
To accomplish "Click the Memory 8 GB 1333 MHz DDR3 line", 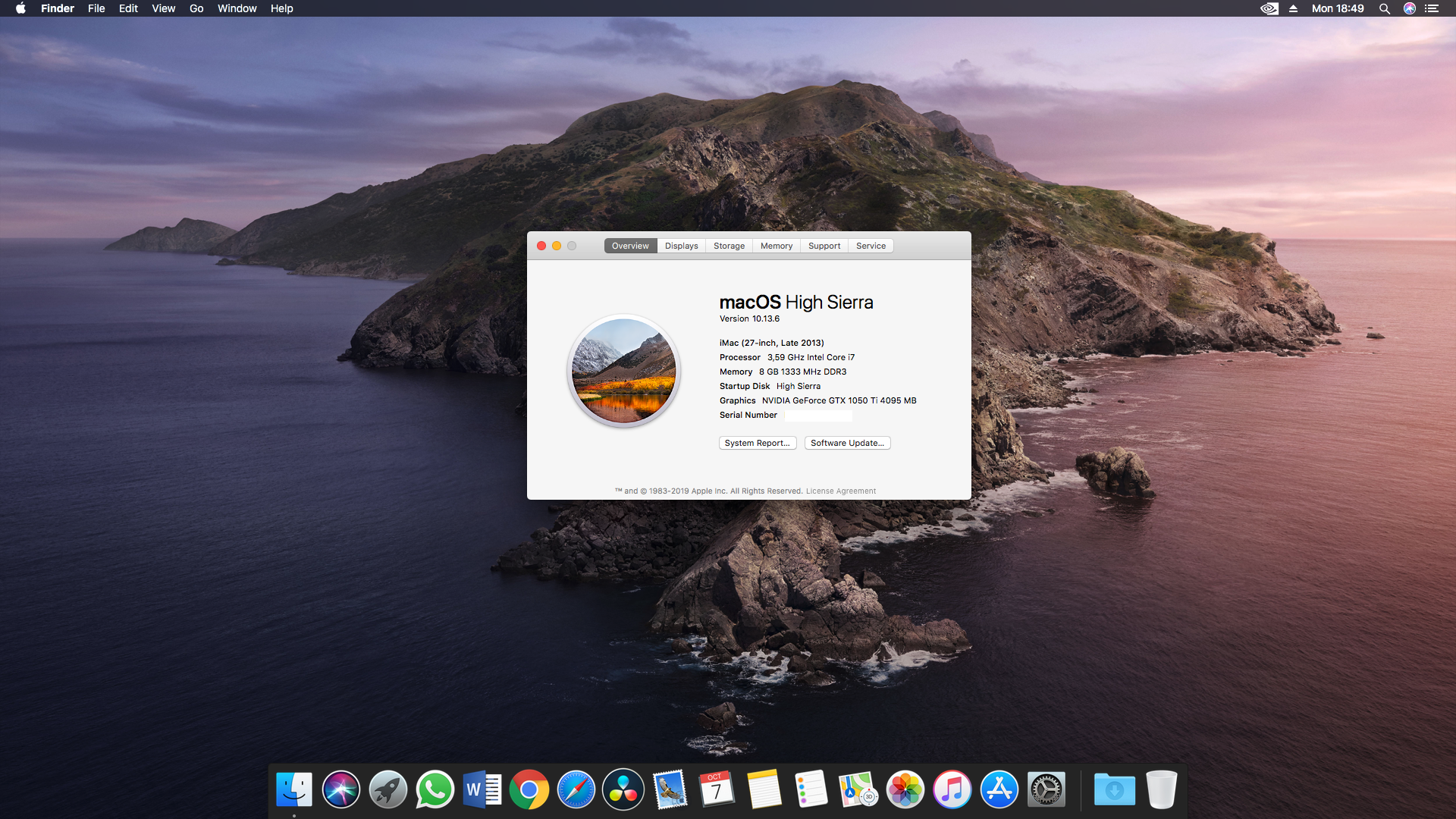I will click(x=783, y=372).
